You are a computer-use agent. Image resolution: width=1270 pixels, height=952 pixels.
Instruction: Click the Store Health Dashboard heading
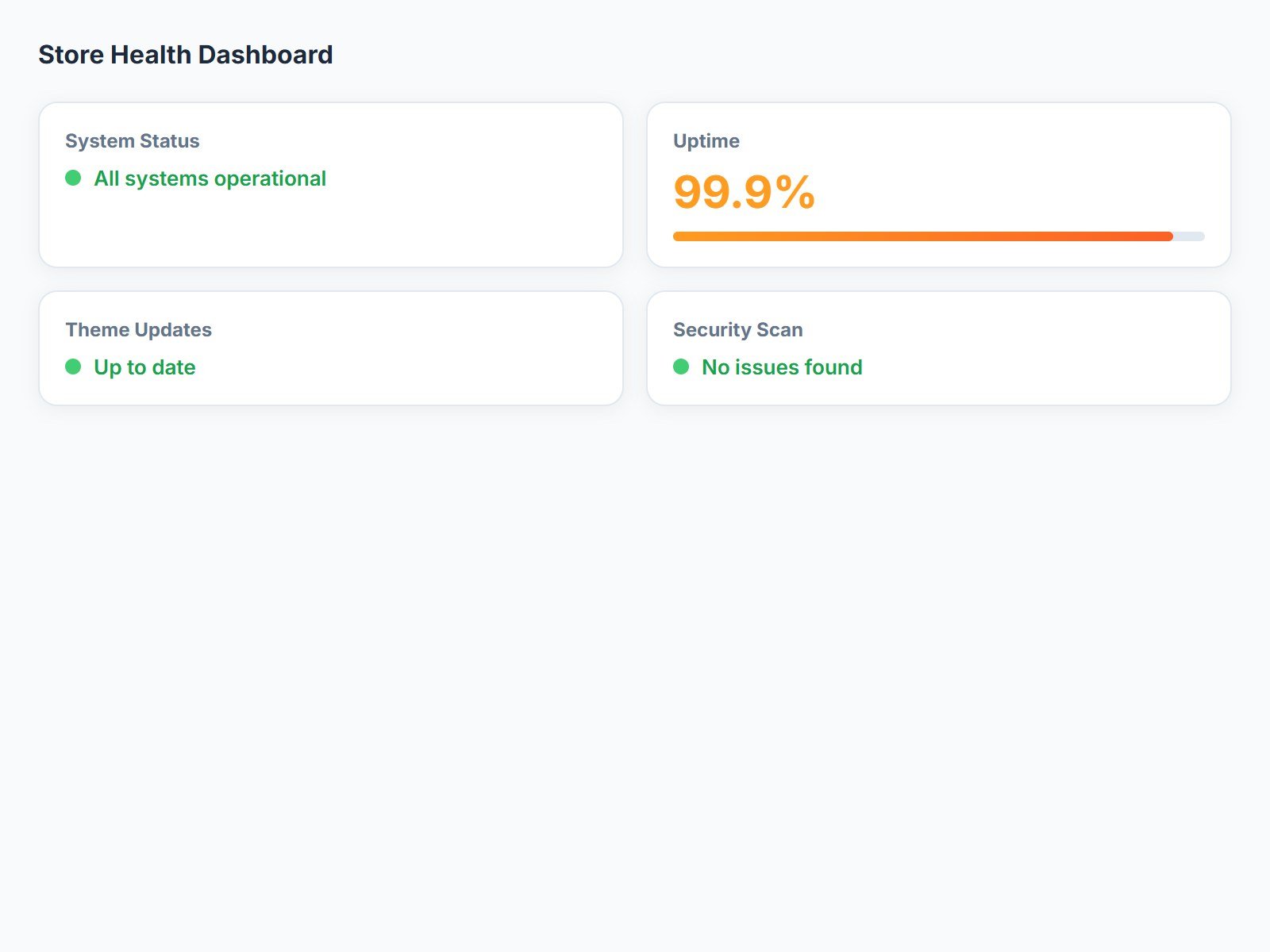(x=186, y=55)
